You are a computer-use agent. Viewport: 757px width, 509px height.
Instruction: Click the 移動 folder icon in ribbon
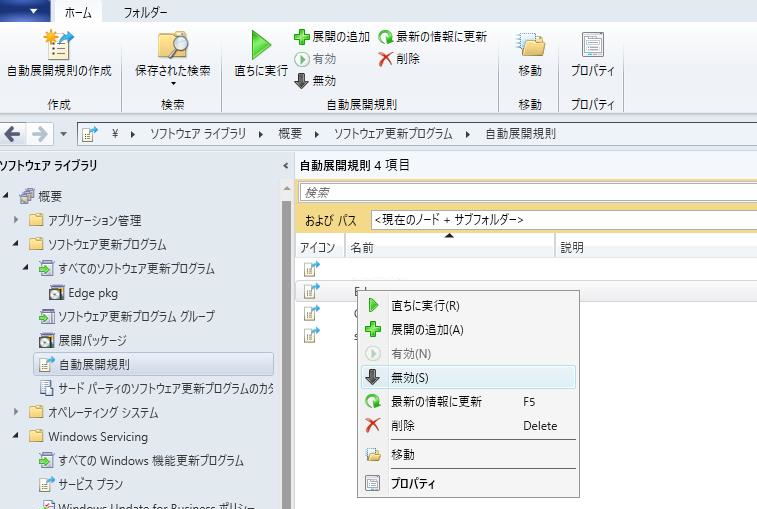[x=530, y=47]
